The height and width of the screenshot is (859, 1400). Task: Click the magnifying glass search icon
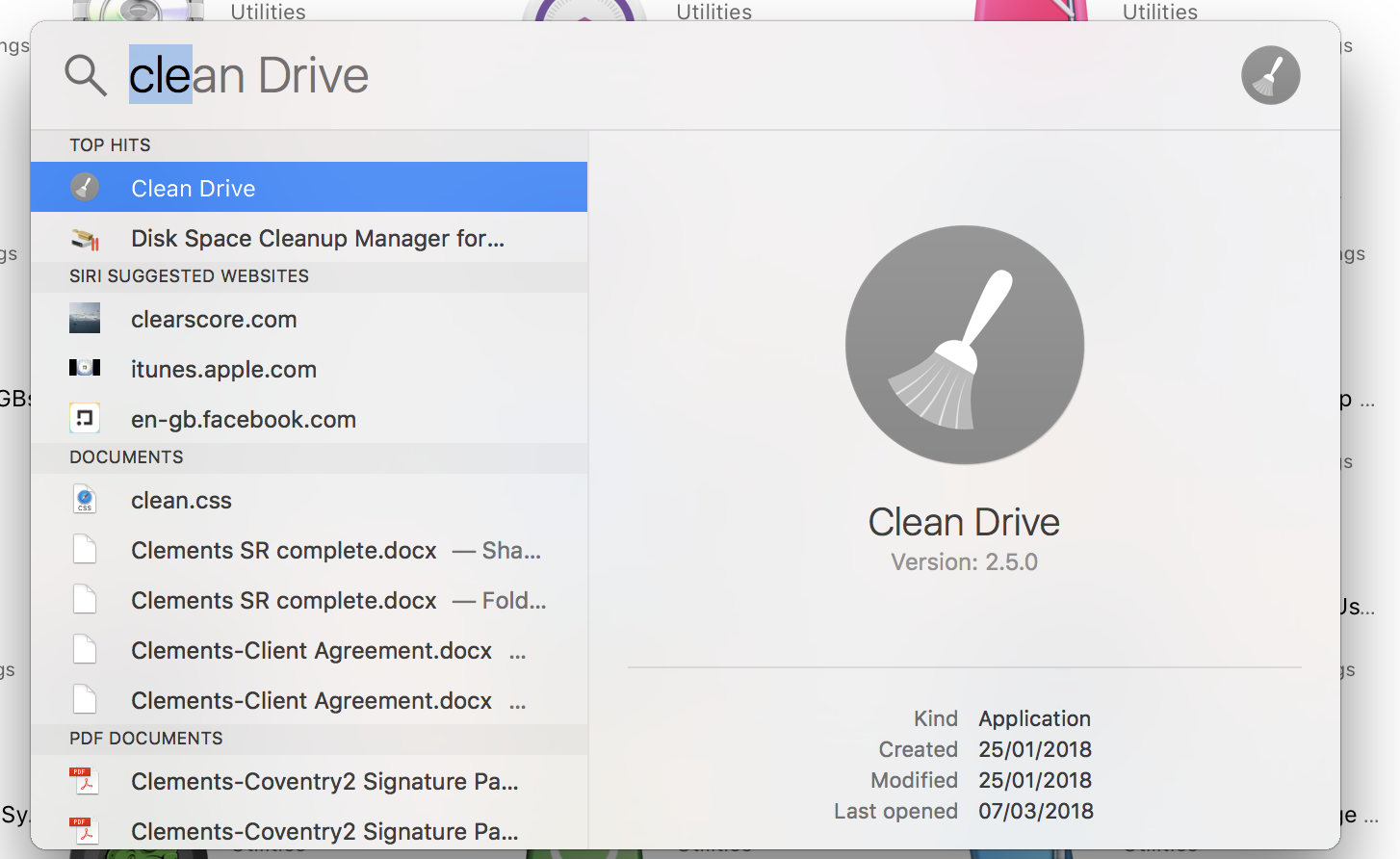[x=86, y=74]
